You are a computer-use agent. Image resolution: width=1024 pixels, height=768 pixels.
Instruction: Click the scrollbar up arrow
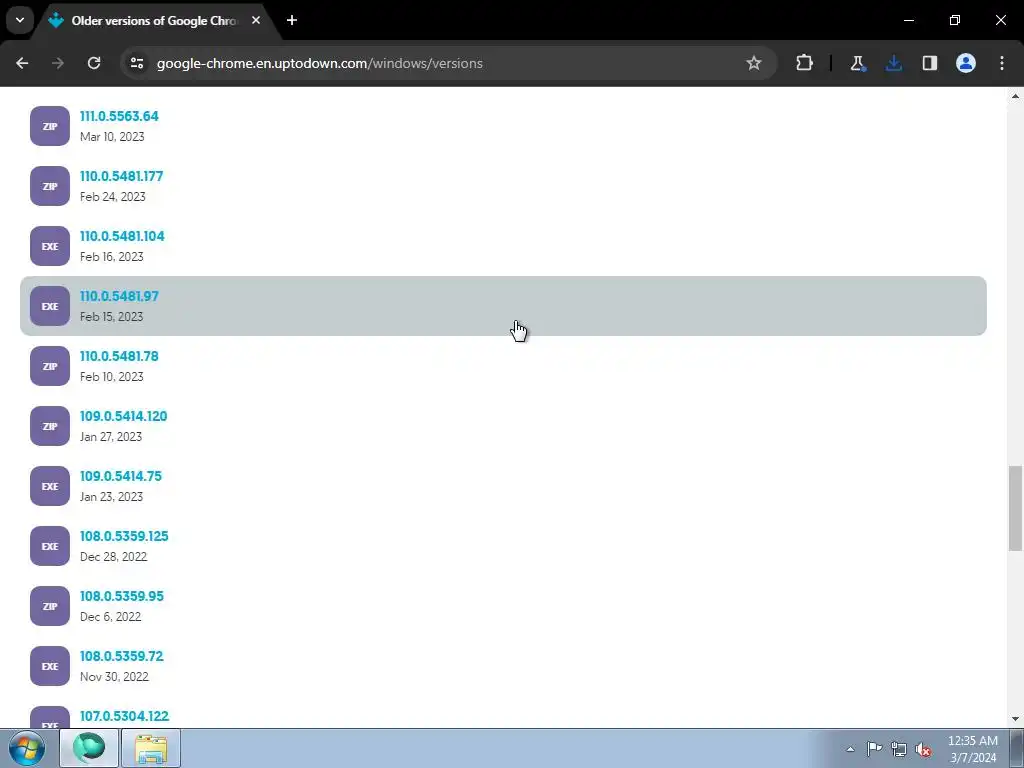point(1015,96)
